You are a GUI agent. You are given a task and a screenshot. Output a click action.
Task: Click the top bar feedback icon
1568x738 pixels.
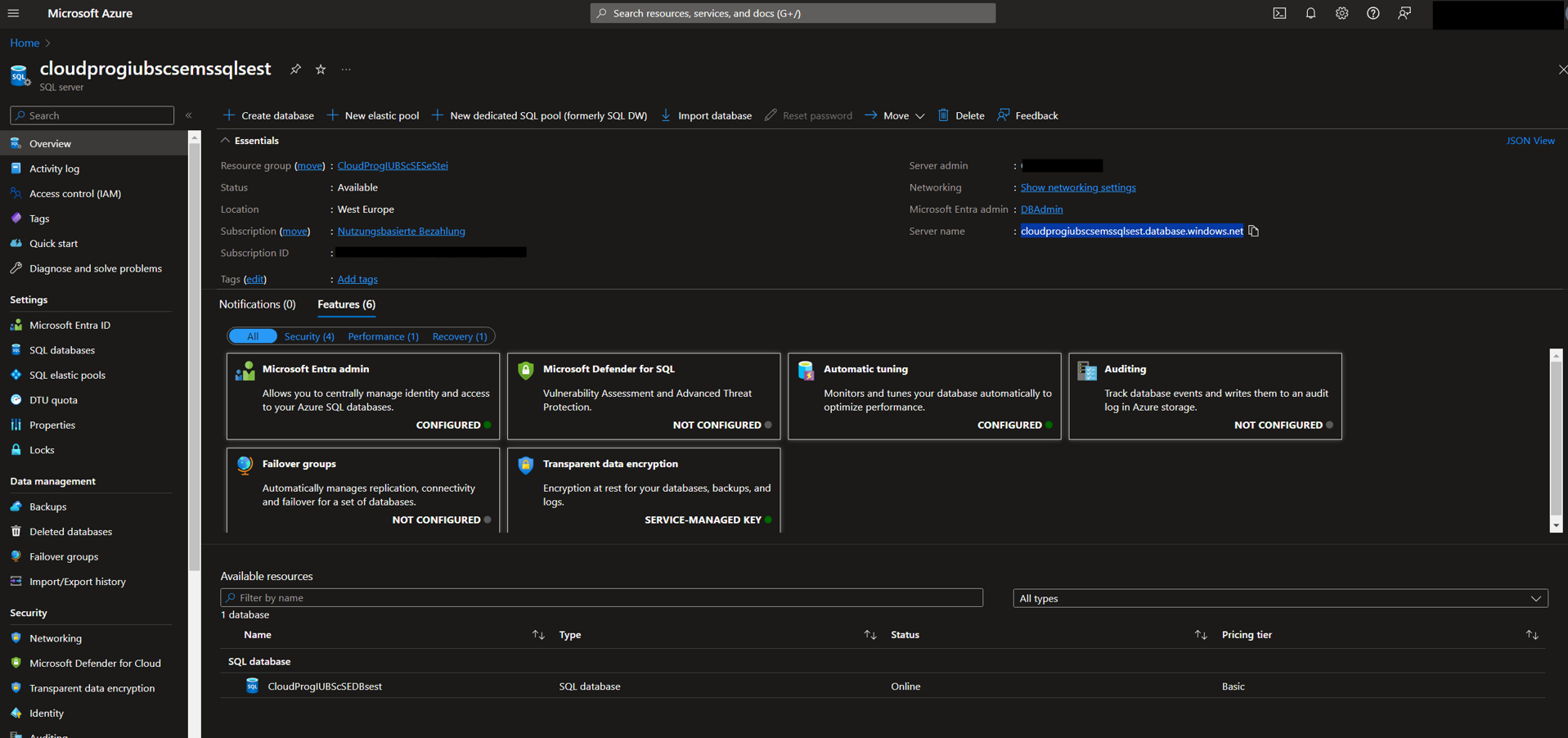(x=1404, y=13)
